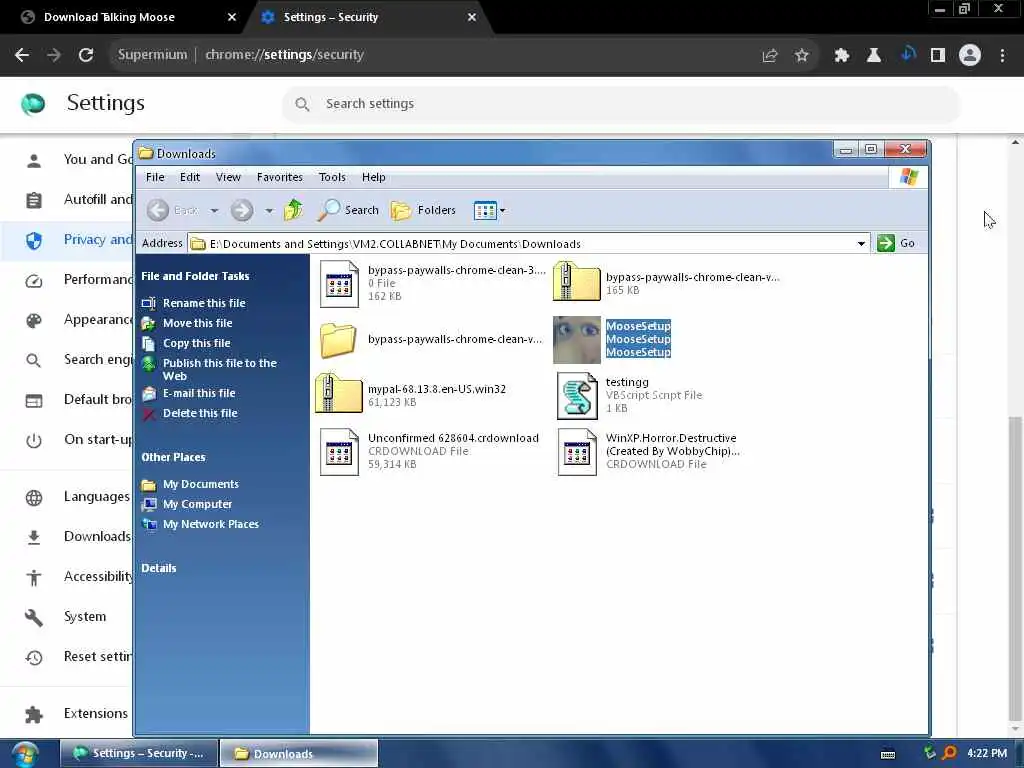Select Unconfirmed 628604.crdownload file icon
The width and height of the screenshot is (1024, 768).
pyautogui.click(x=339, y=452)
